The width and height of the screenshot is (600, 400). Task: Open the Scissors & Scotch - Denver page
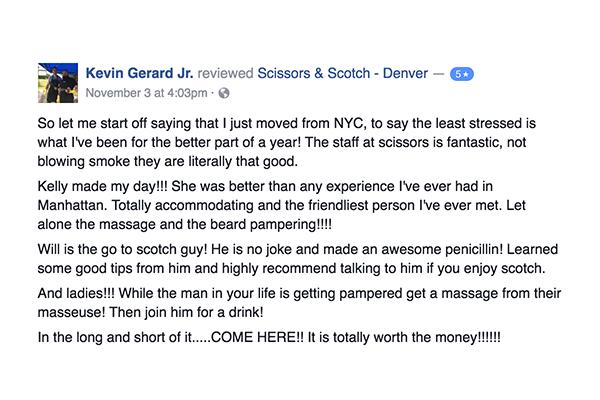(342, 73)
